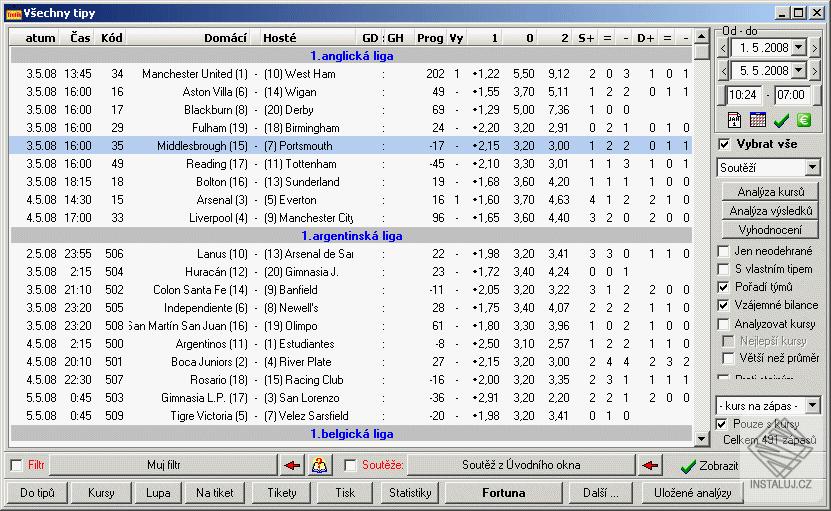Step start date 1.5.2008 forward
Viewport: 831px width, 511px height.
coord(815,48)
